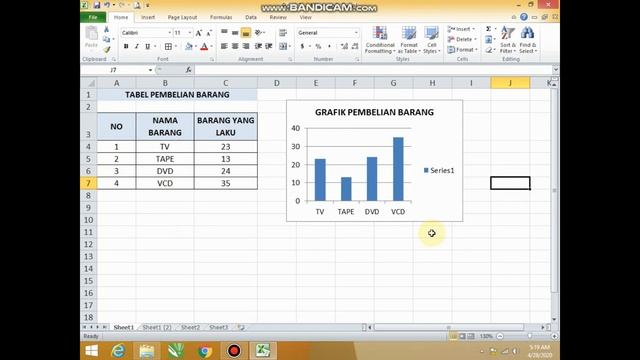Image resolution: width=640 pixels, height=360 pixels.
Task: Click zoom out minus button
Action: tap(500, 336)
